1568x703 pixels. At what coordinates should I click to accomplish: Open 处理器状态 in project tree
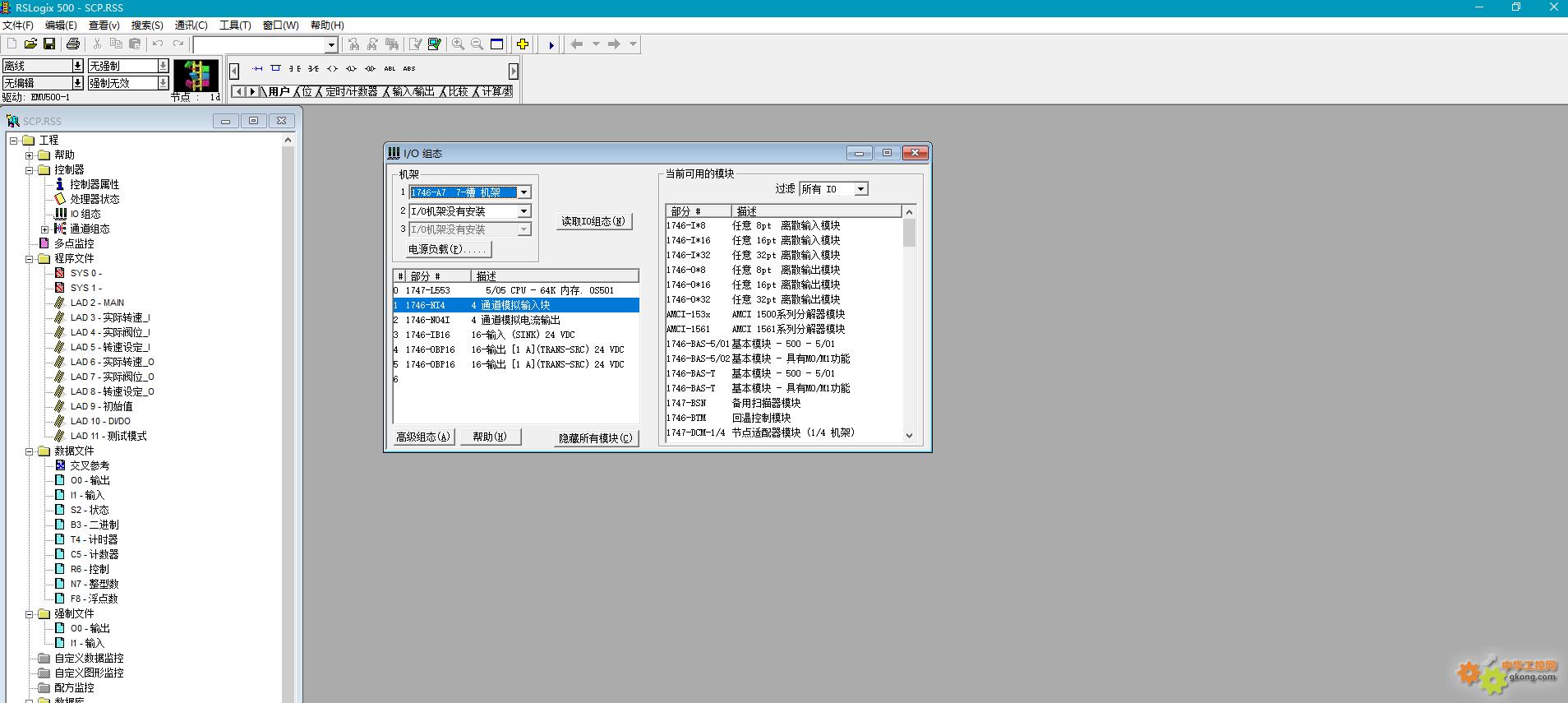(x=95, y=199)
